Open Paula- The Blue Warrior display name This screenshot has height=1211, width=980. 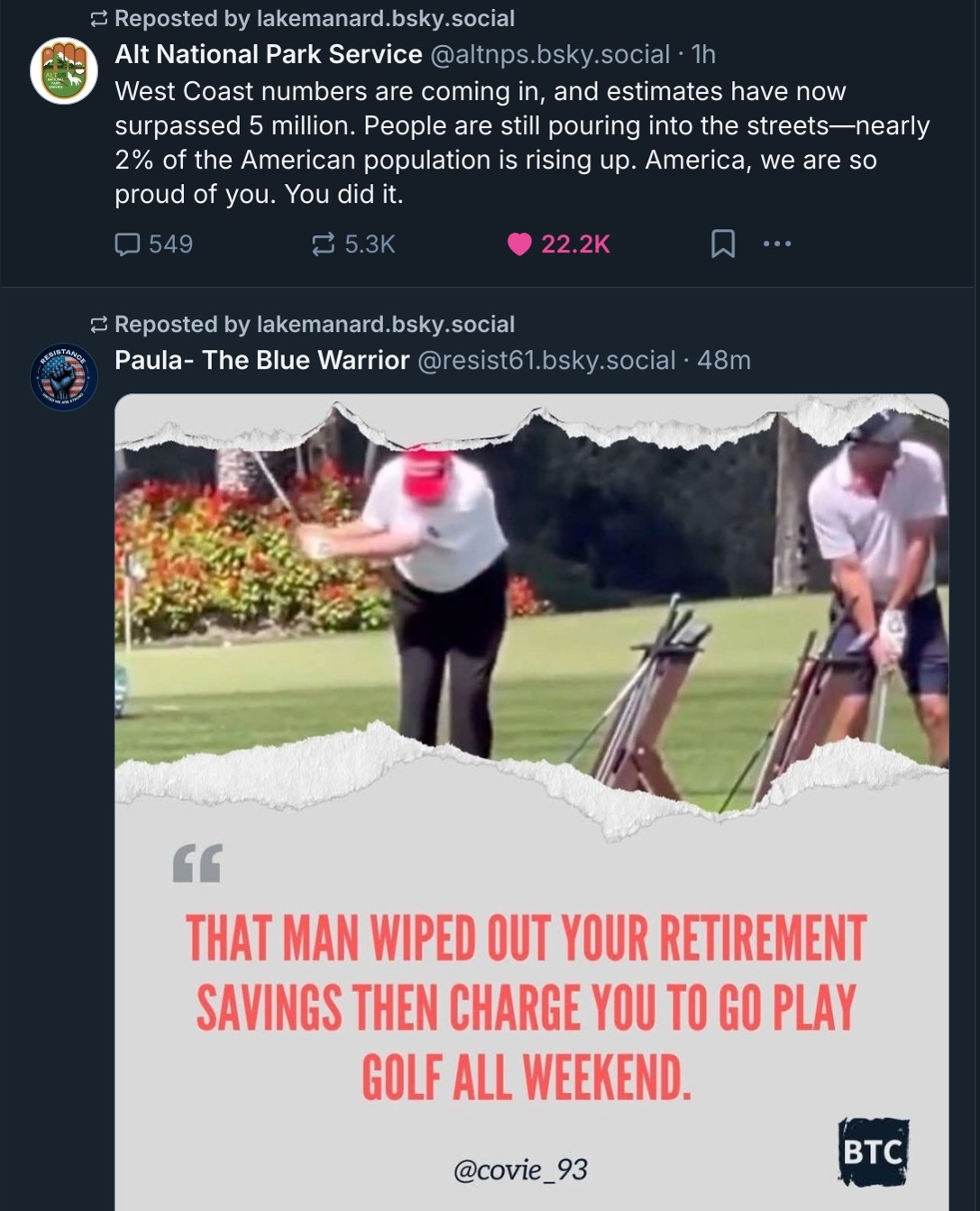(x=261, y=360)
